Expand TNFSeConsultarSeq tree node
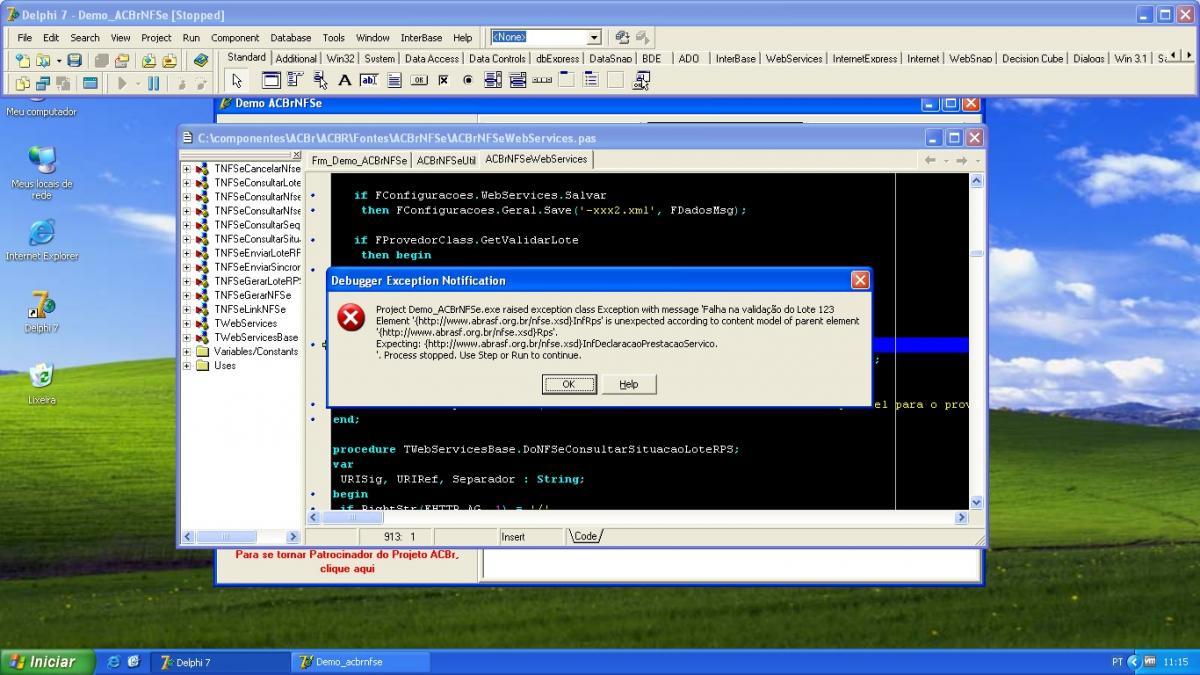The height and width of the screenshot is (675, 1200). pyautogui.click(x=186, y=225)
